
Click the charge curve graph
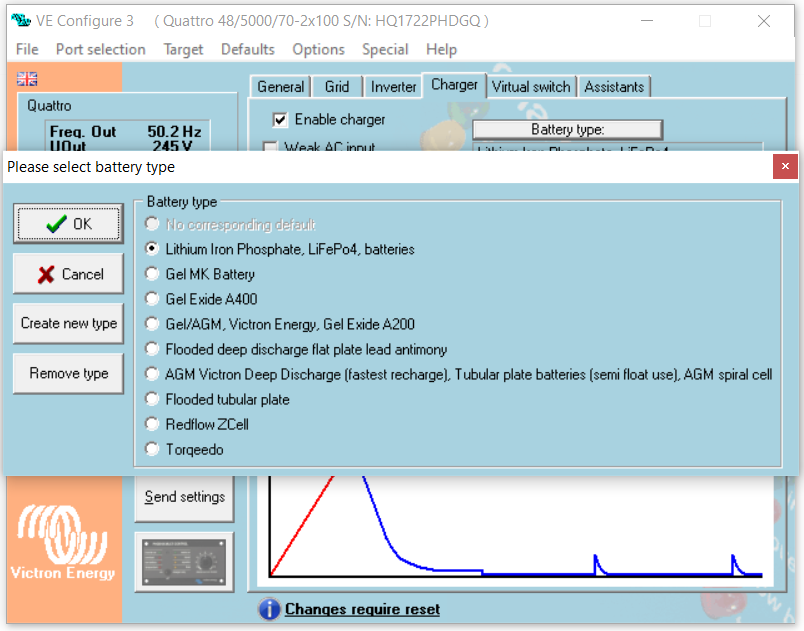(517, 531)
